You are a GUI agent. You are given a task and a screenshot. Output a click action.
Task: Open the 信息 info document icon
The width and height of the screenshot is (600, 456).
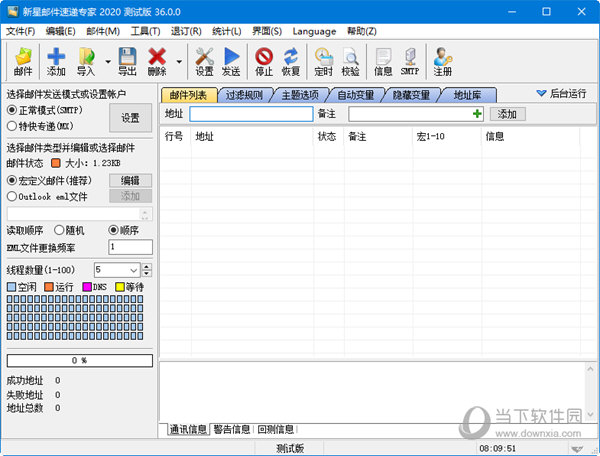pos(383,61)
